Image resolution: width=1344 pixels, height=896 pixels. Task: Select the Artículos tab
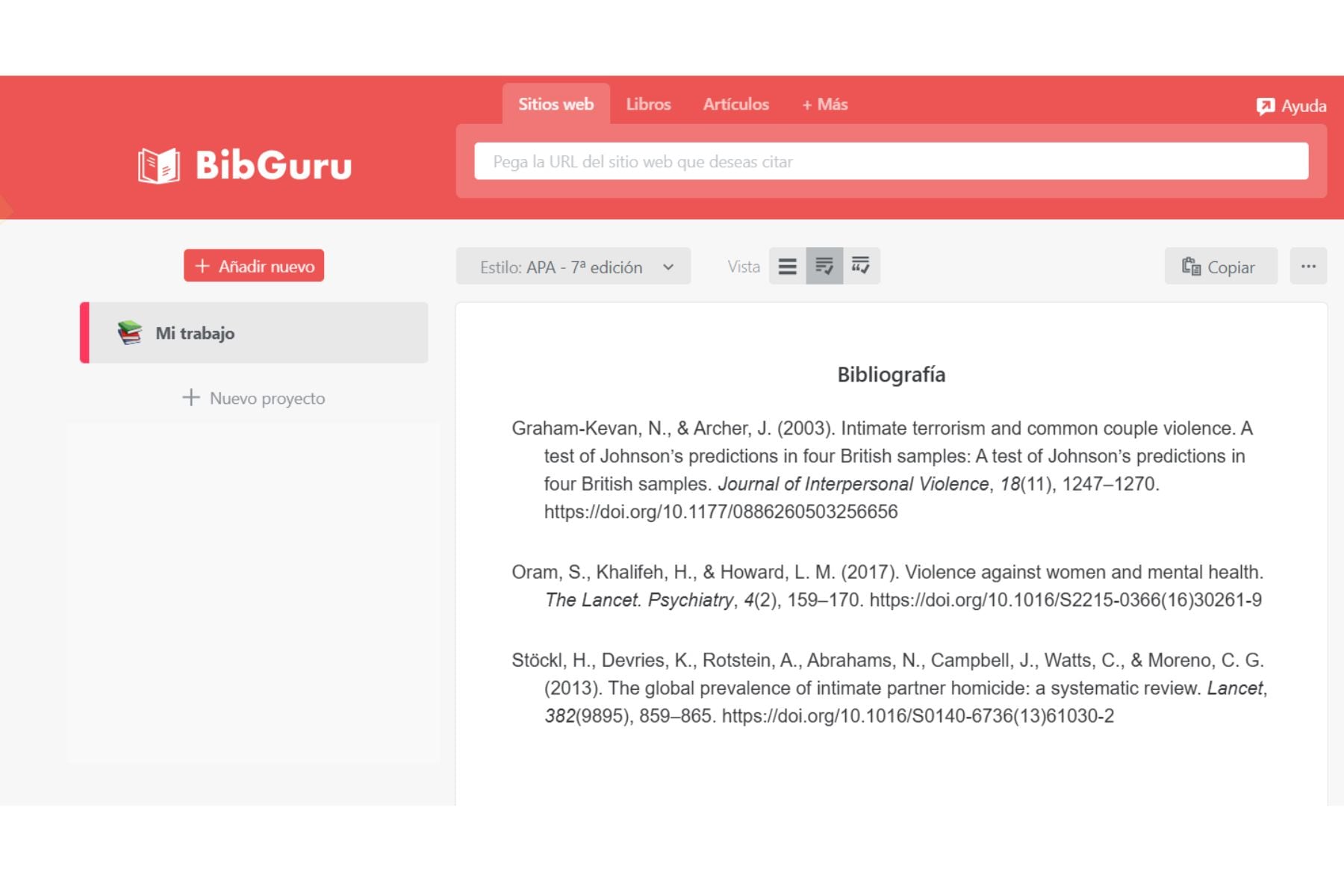coord(735,105)
